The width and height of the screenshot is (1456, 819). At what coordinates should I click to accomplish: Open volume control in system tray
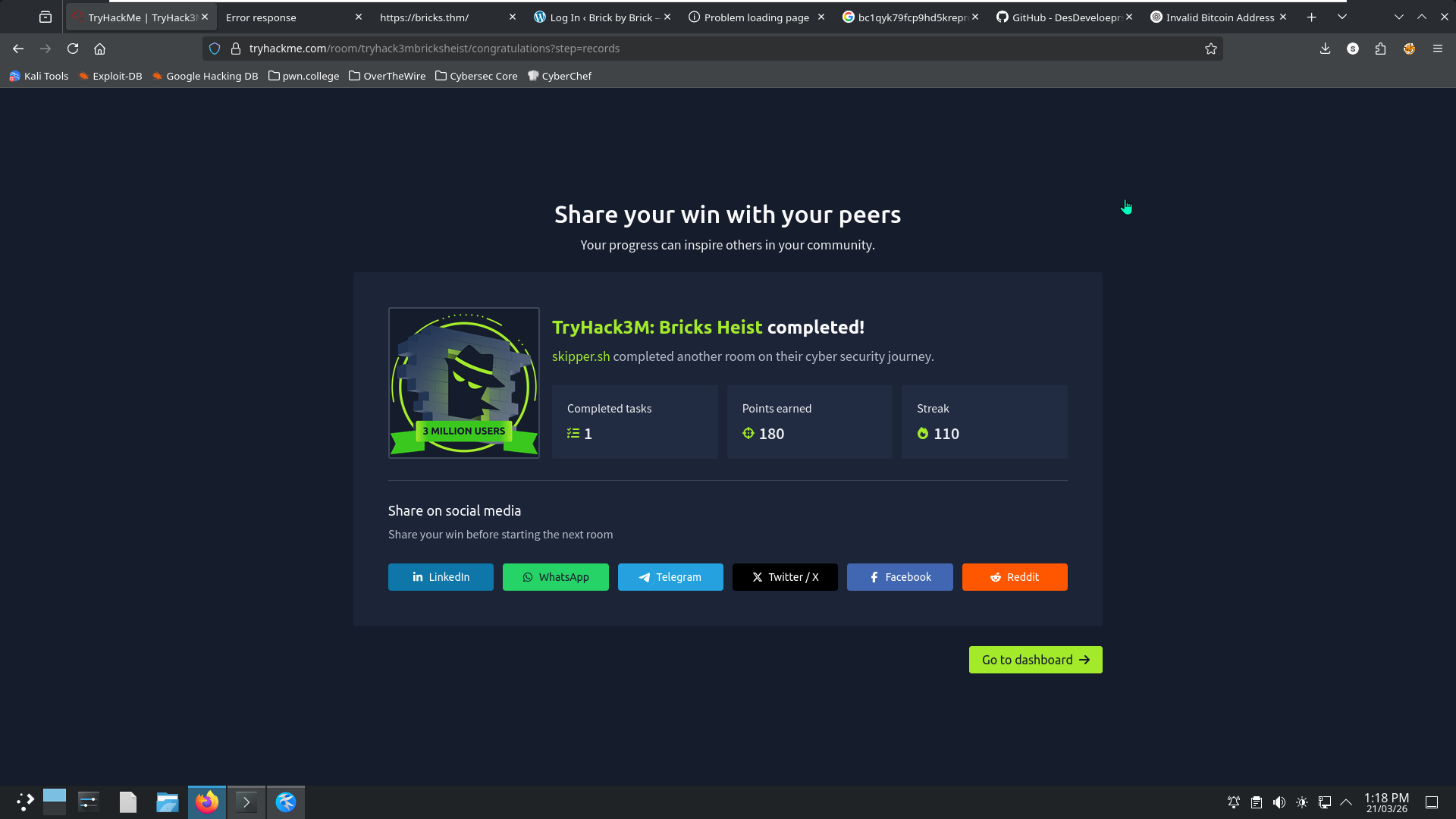tap(1279, 802)
